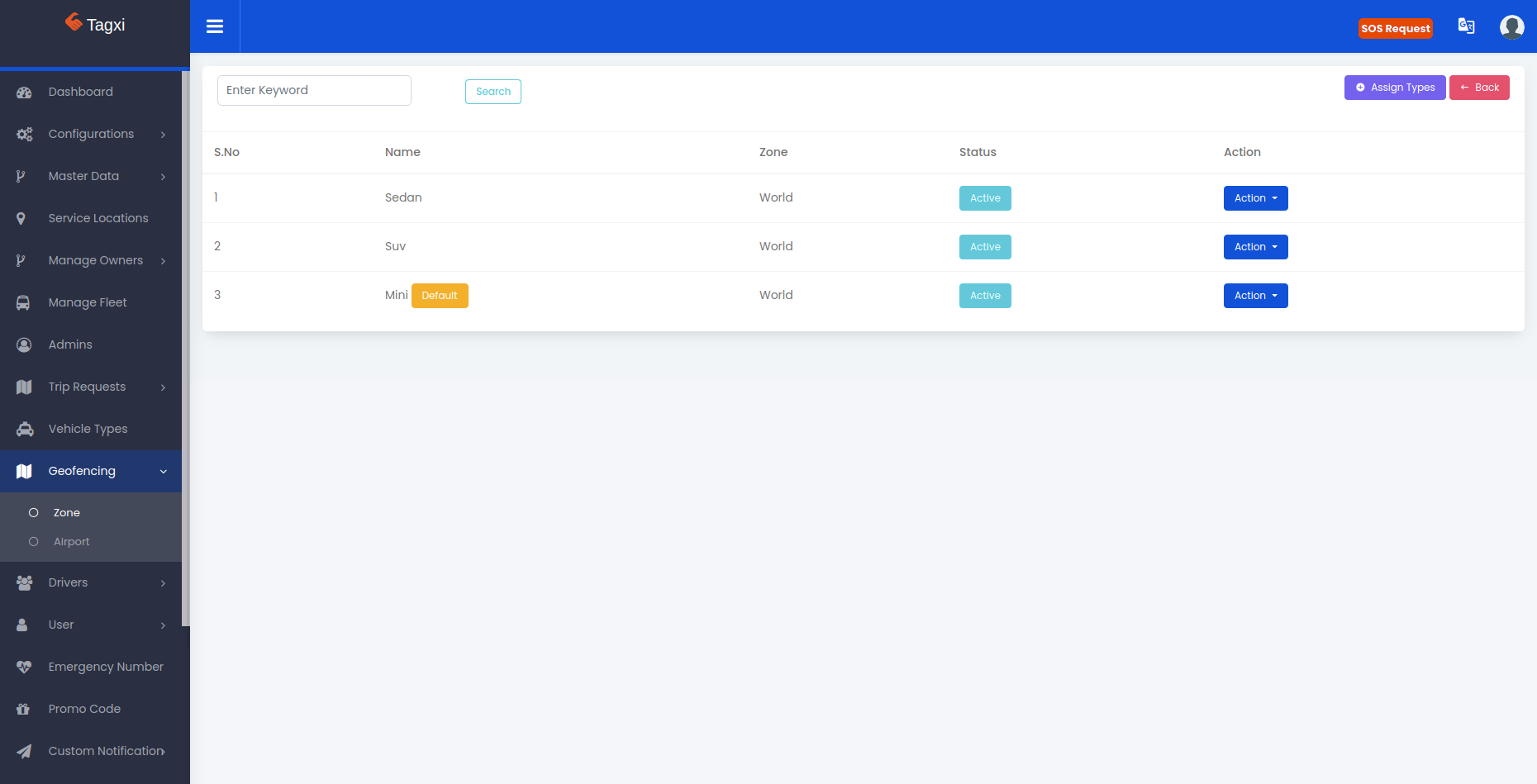Focus the Enter Keyword search field
The height and width of the screenshot is (784, 1537).
click(314, 91)
